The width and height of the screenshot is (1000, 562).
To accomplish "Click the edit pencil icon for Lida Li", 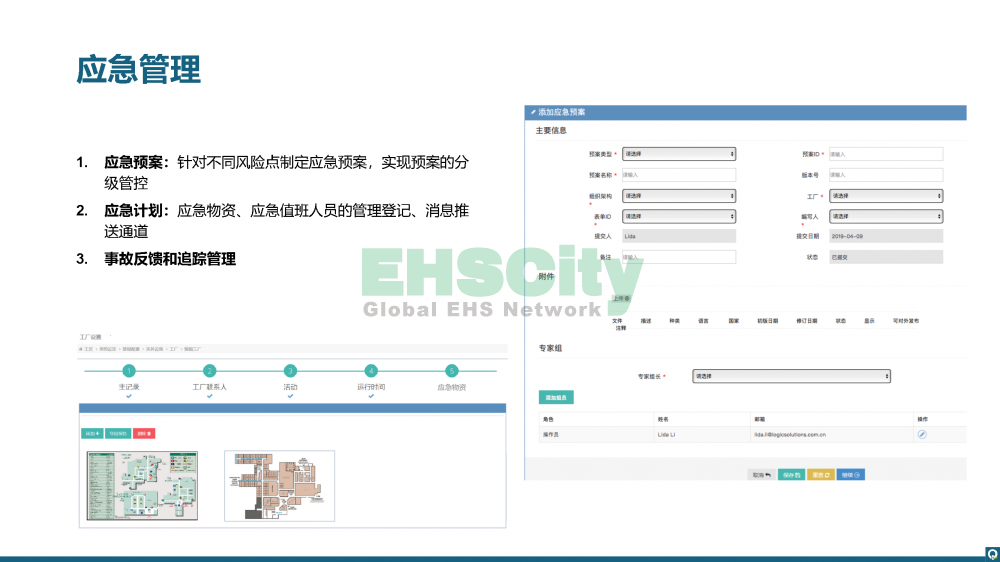I will pyautogui.click(x=922, y=434).
